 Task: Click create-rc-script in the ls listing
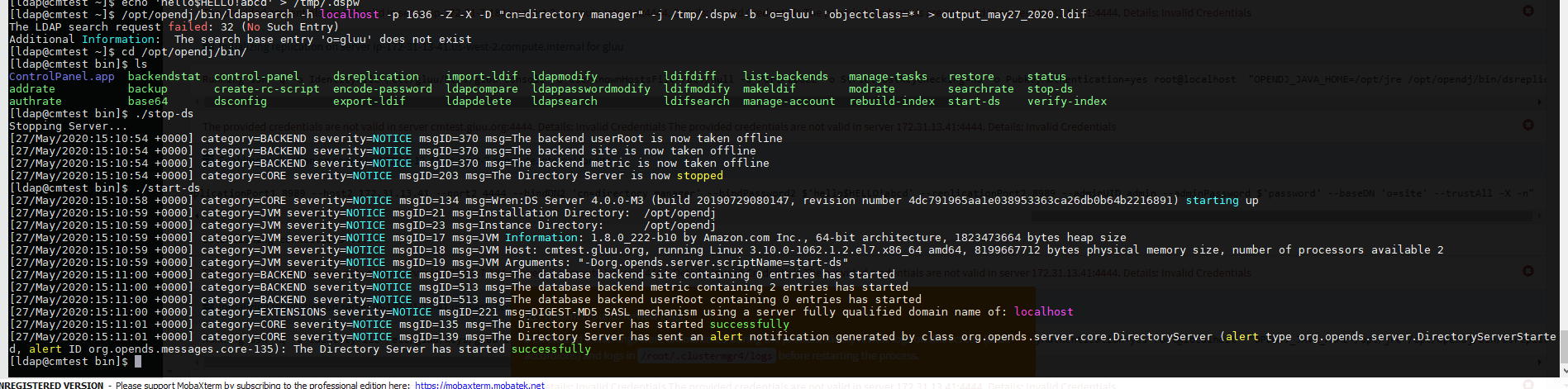(267, 88)
